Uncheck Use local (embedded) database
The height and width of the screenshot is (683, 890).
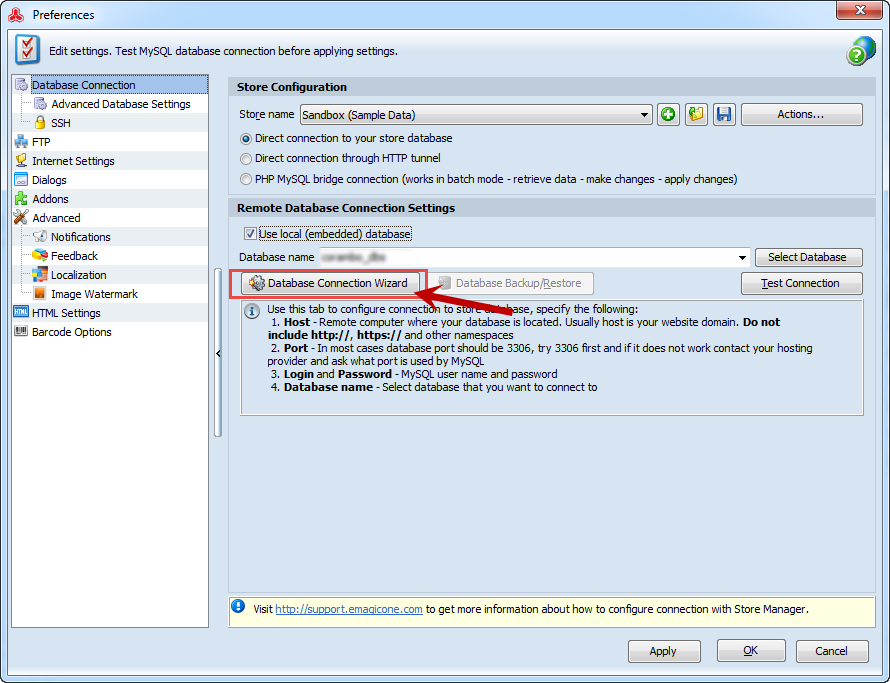pos(250,234)
